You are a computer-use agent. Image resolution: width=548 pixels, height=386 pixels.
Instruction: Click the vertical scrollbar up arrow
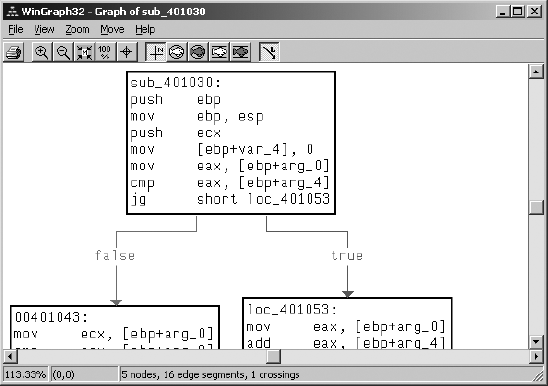tap(536, 72)
